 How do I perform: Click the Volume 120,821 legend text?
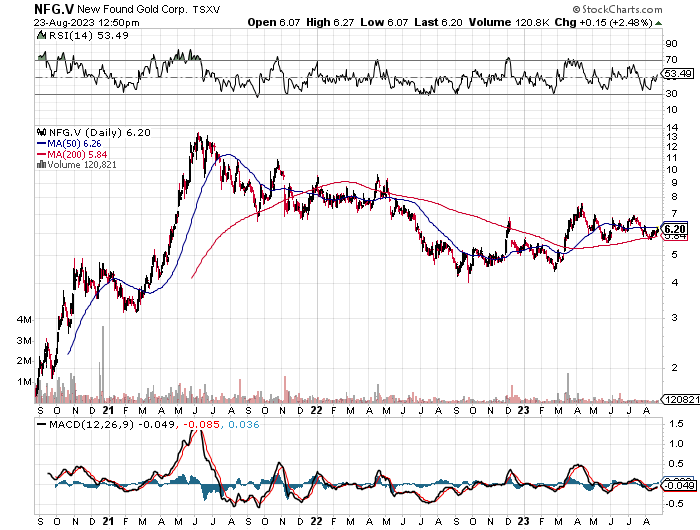[82, 165]
